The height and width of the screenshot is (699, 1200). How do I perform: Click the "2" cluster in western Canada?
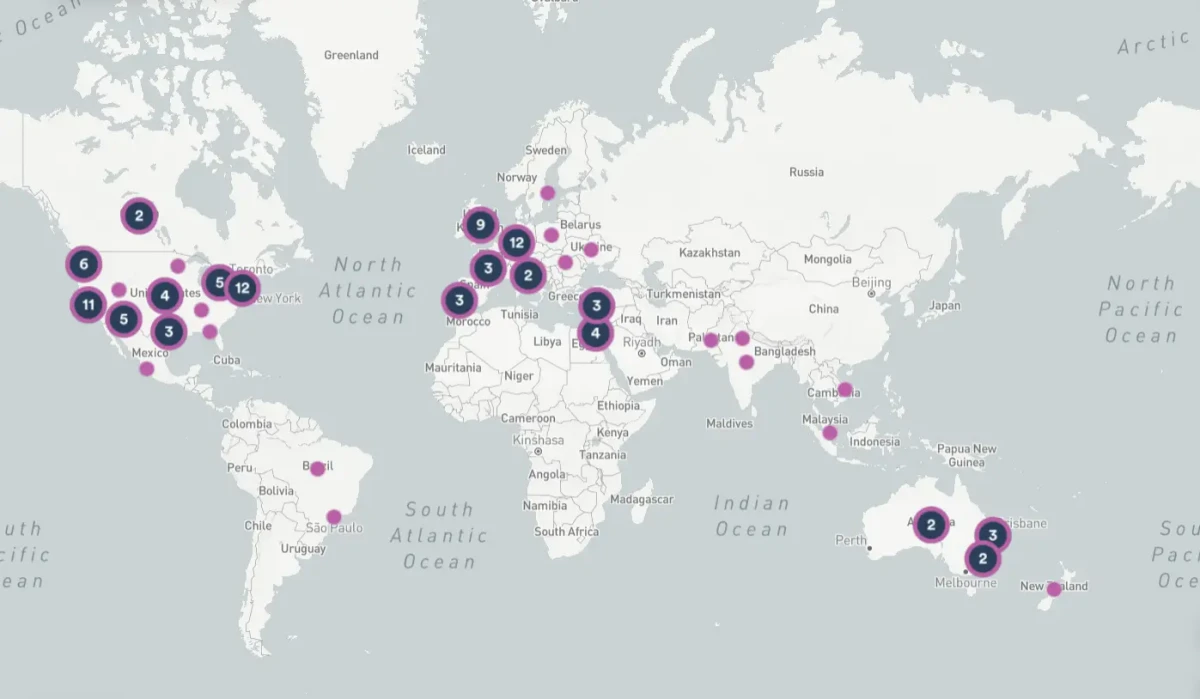pos(138,214)
